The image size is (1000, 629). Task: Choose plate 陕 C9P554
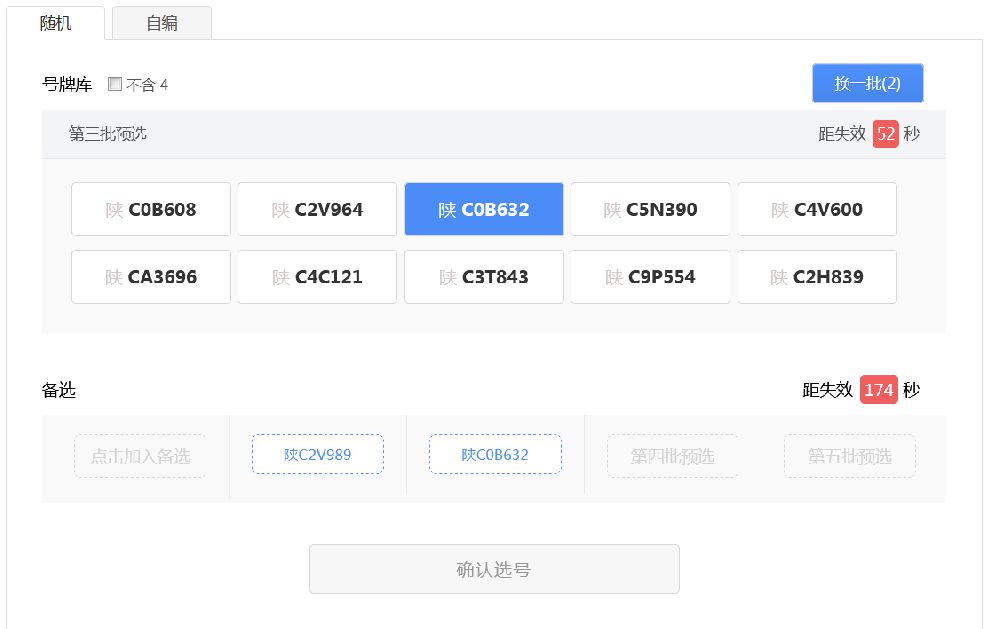pyautogui.click(x=650, y=277)
